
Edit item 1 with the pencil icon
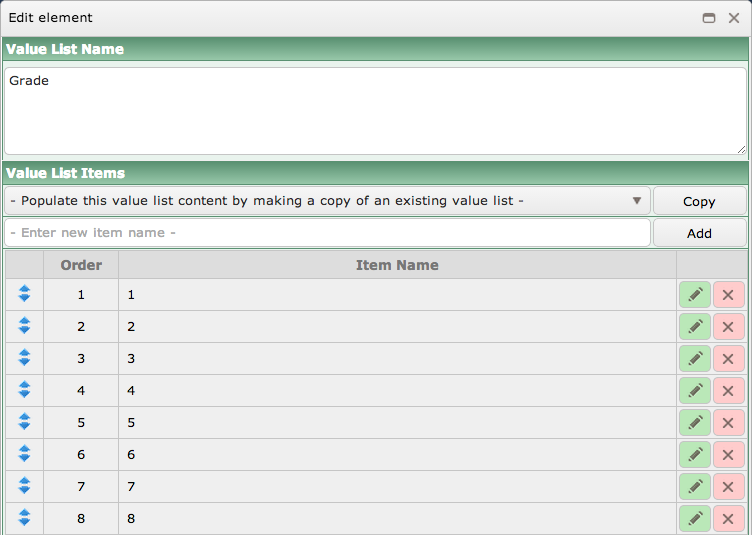click(x=695, y=295)
